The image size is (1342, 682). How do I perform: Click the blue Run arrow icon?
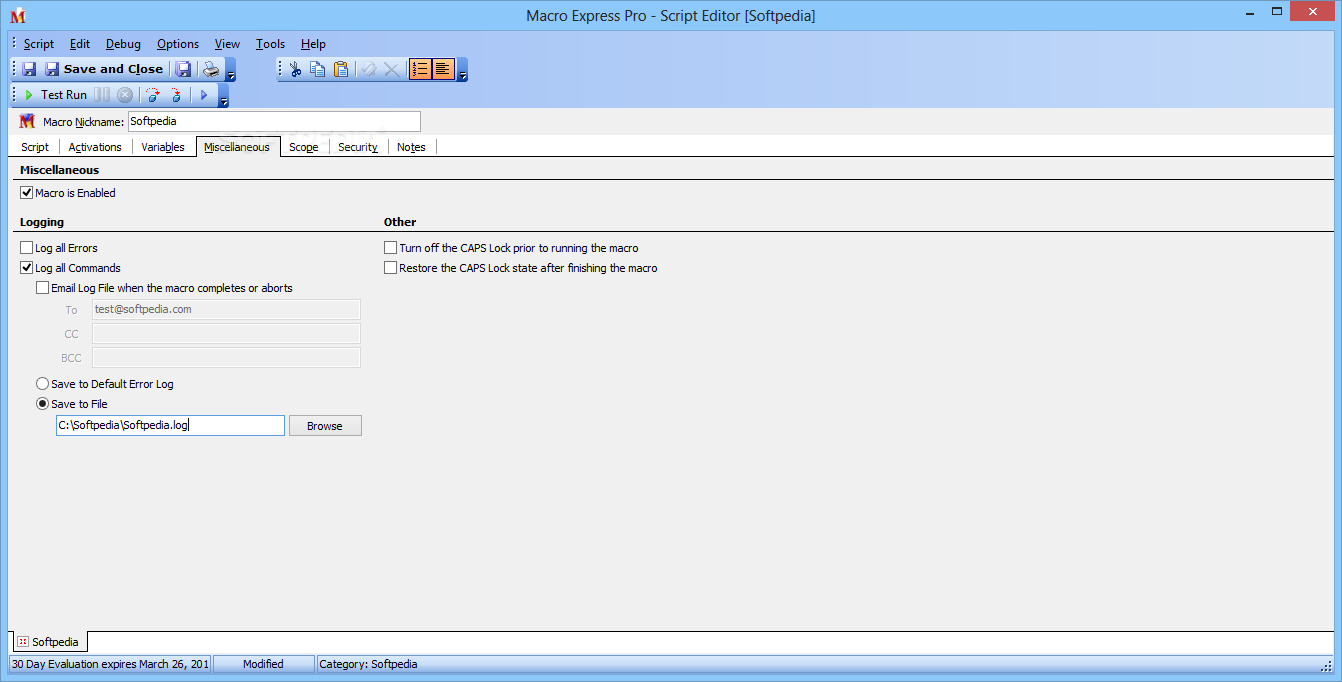(203, 95)
